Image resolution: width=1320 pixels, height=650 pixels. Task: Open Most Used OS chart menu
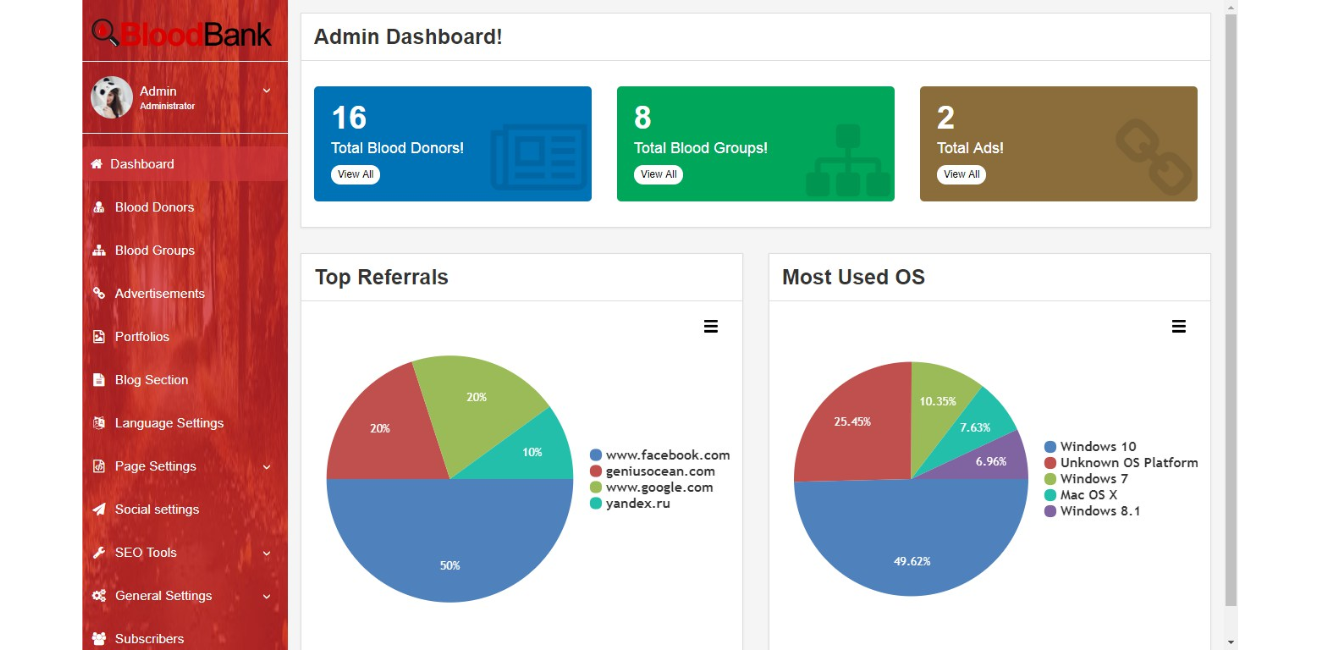tap(1179, 327)
